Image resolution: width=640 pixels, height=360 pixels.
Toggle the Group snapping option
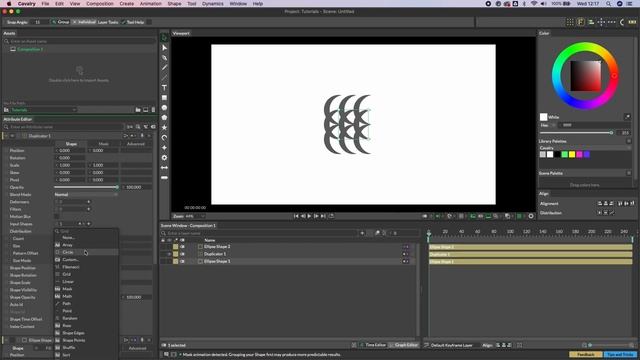(60, 22)
